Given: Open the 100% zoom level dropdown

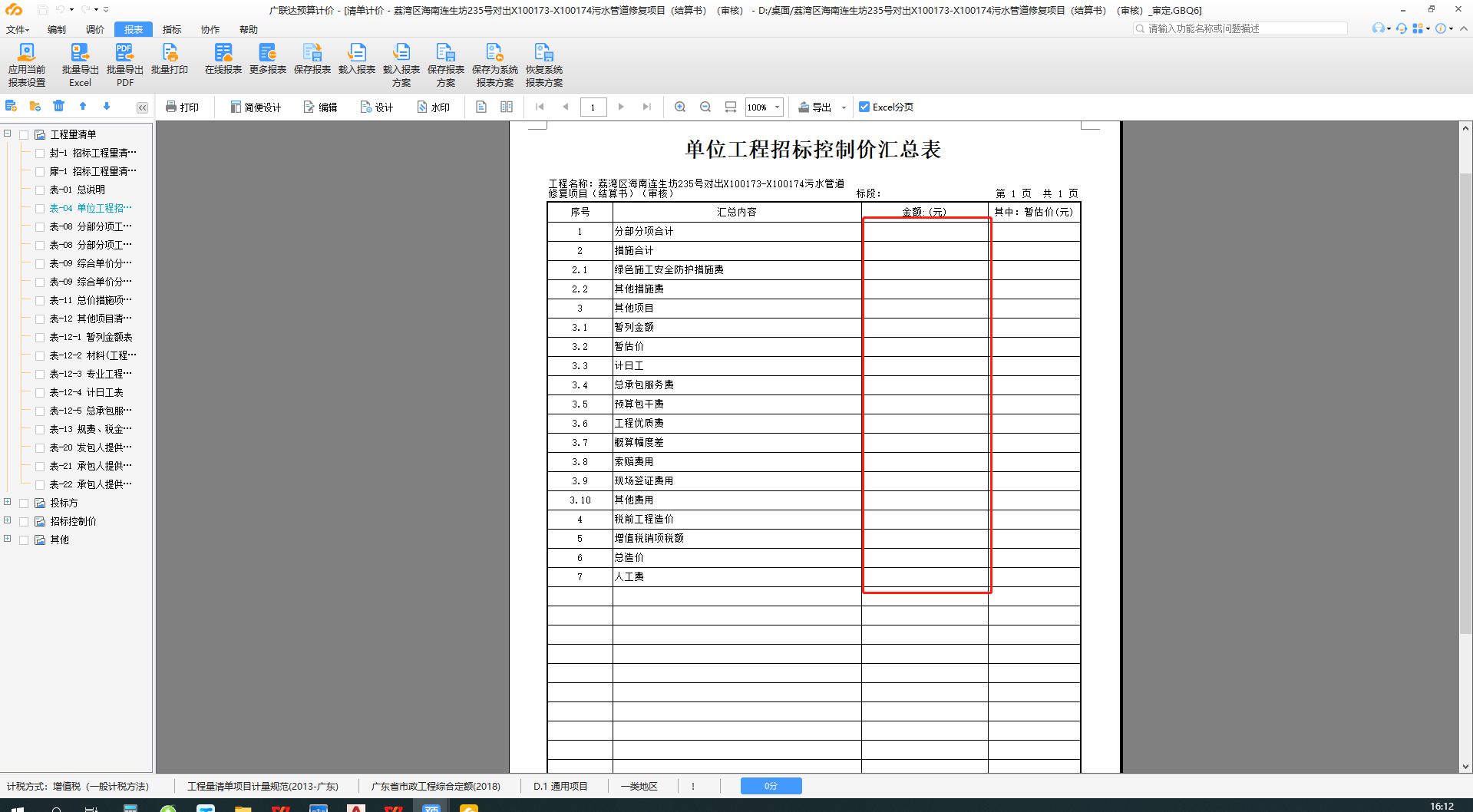Looking at the screenshot, I should coord(778,107).
